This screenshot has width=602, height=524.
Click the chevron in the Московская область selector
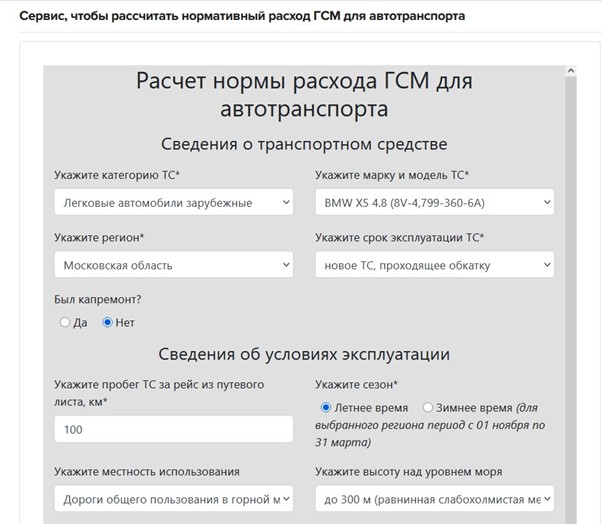(x=286, y=265)
